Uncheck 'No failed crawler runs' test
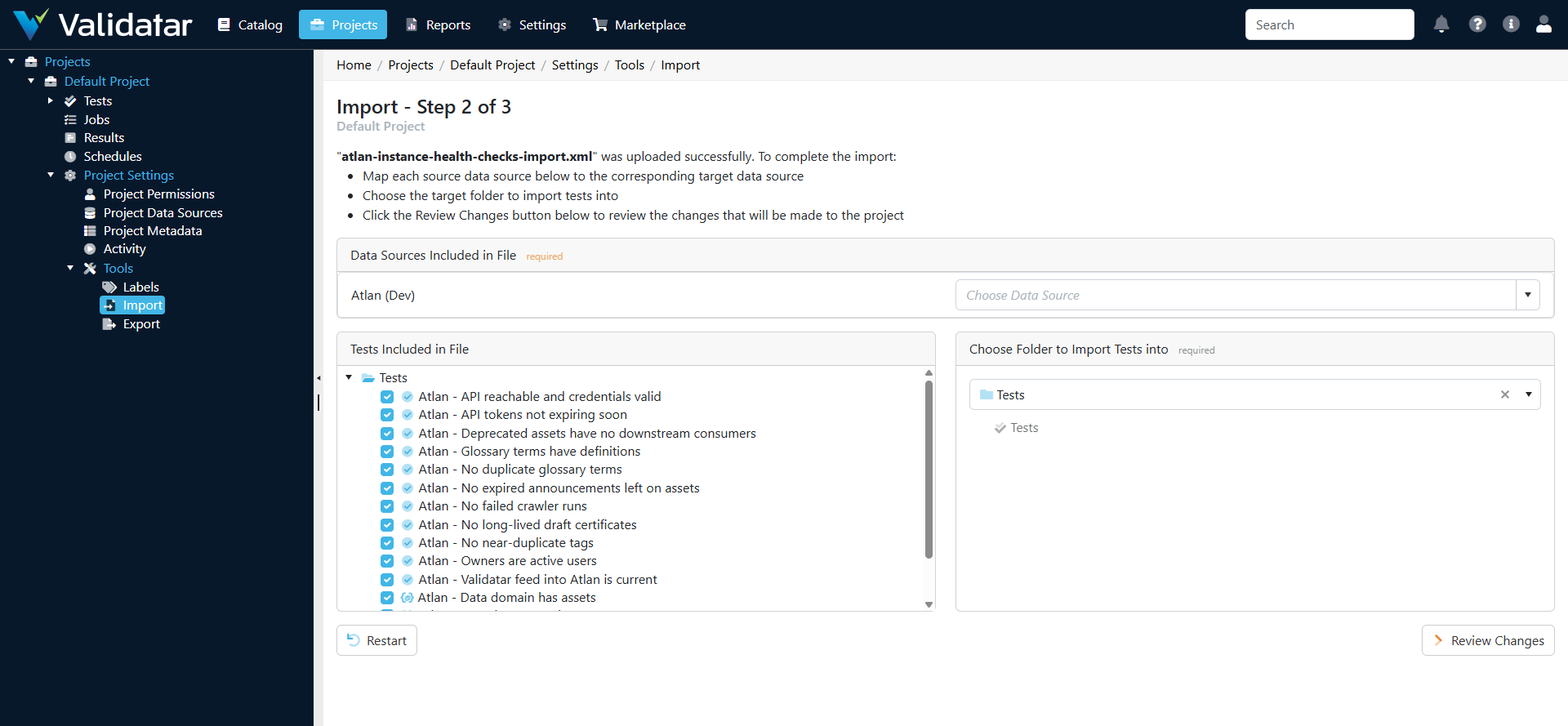The height and width of the screenshot is (726, 1568). 387,506
